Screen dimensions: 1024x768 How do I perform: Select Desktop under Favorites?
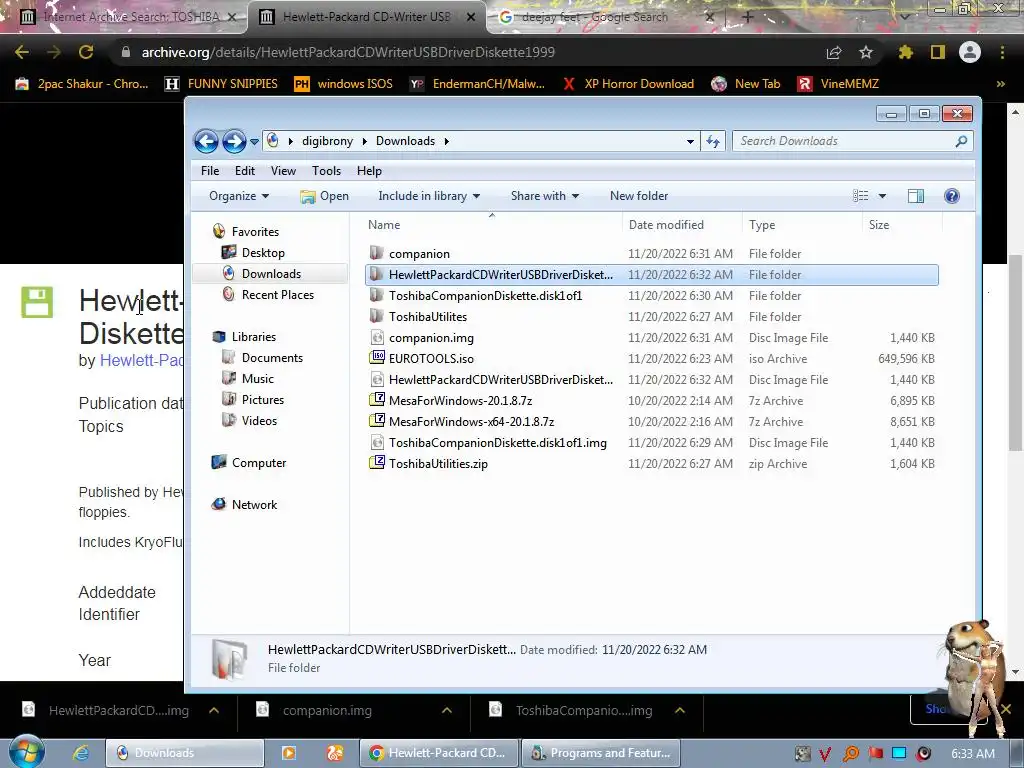[x=253, y=253]
